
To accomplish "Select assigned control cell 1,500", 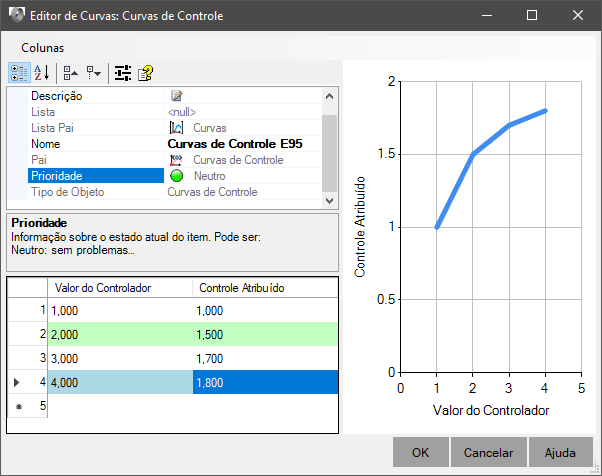I will pyautogui.click(x=265, y=334).
